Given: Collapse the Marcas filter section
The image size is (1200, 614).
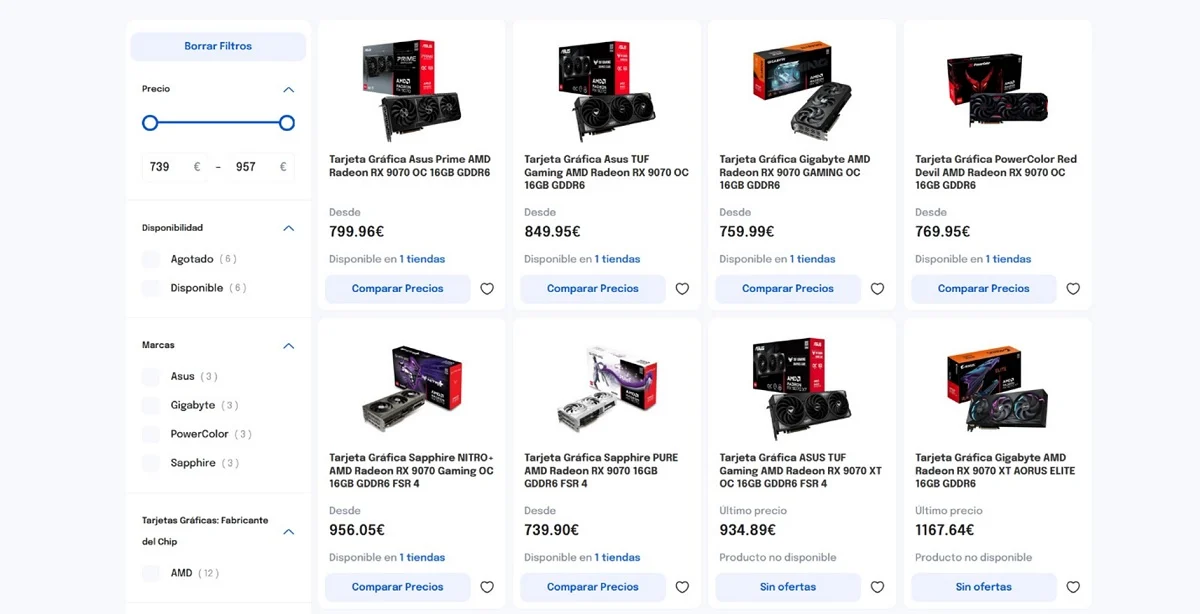Looking at the screenshot, I should (289, 346).
